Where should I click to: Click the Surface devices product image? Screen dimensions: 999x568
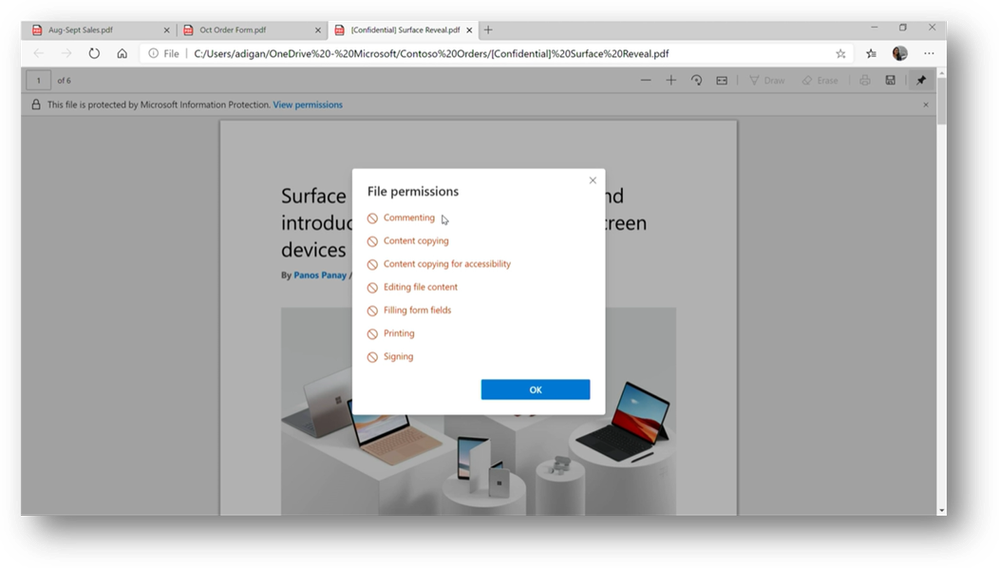[x=478, y=411]
